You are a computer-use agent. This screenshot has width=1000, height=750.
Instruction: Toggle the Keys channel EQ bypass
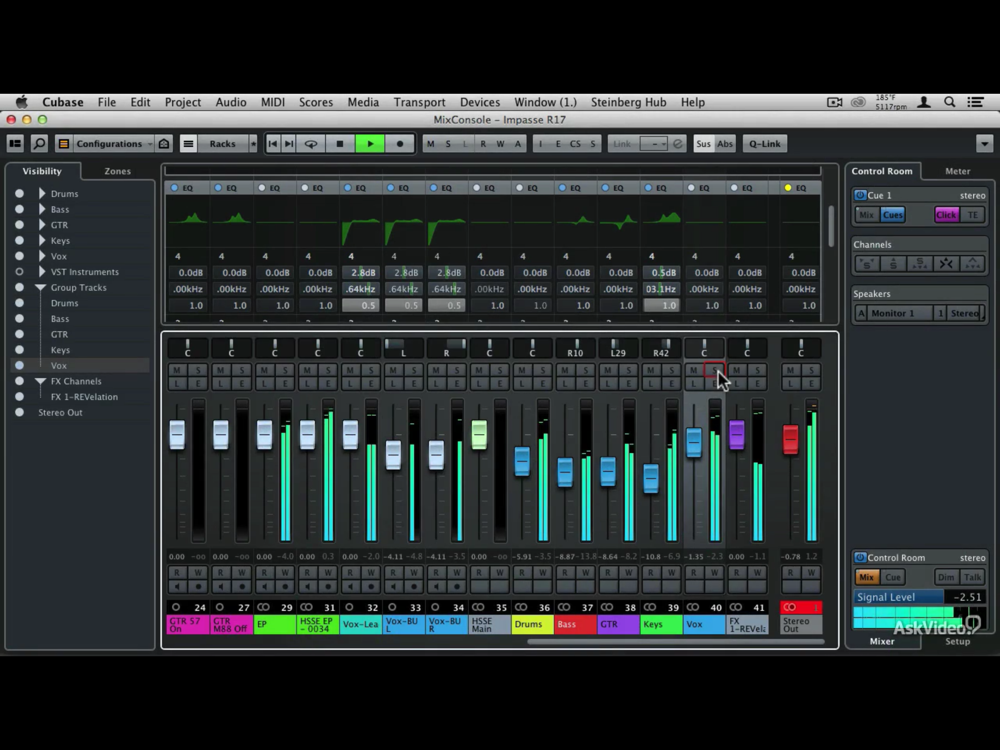(x=648, y=188)
